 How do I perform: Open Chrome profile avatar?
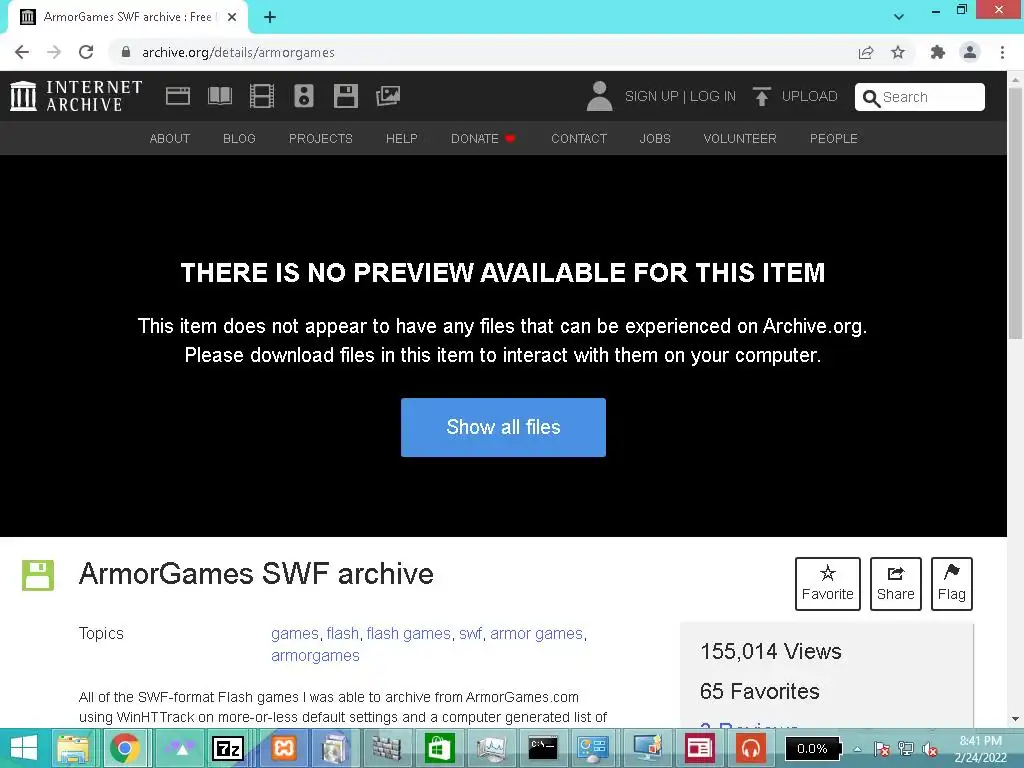tap(970, 52)
